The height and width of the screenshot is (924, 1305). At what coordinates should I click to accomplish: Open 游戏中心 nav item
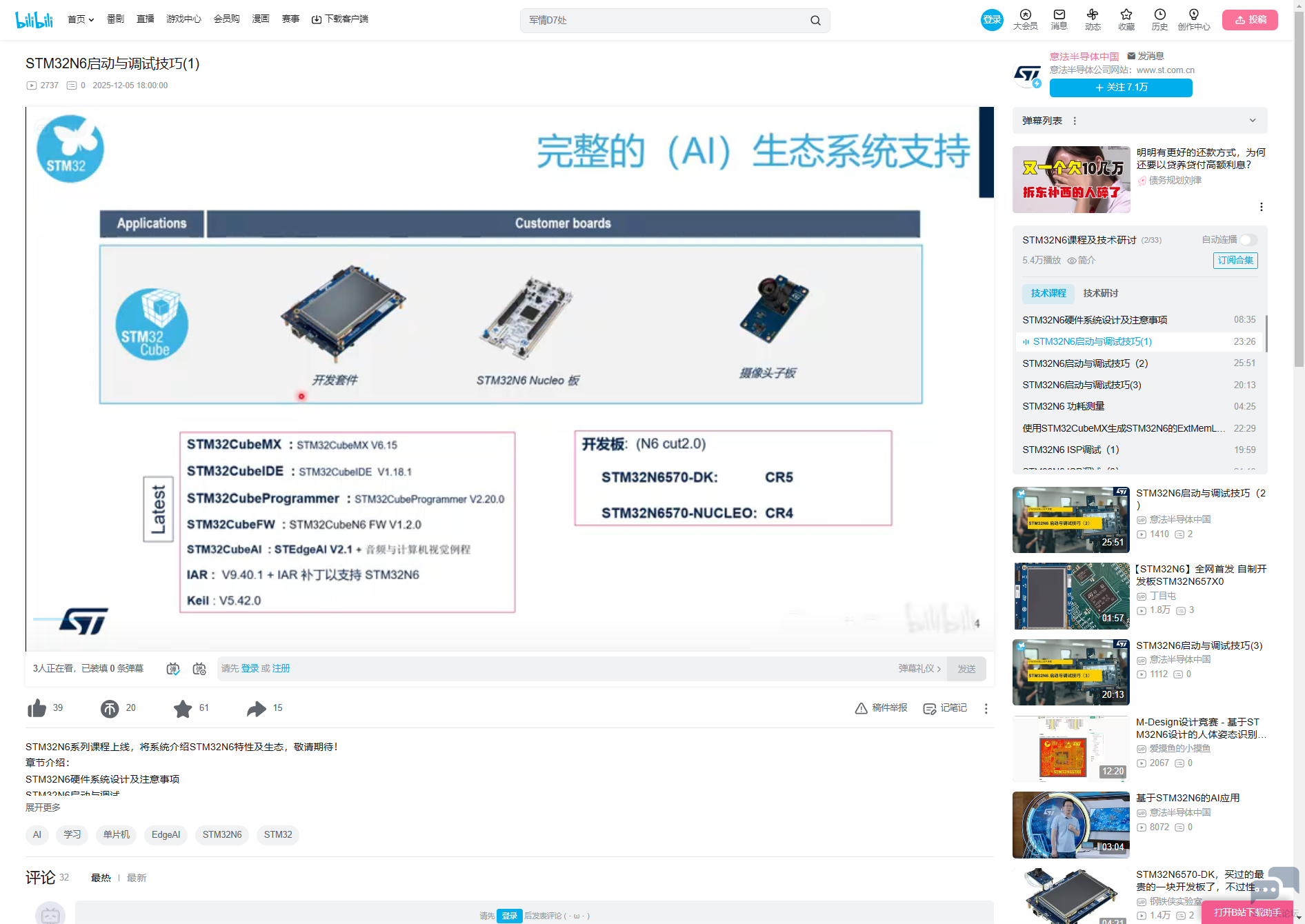click(x=183, y=19)
